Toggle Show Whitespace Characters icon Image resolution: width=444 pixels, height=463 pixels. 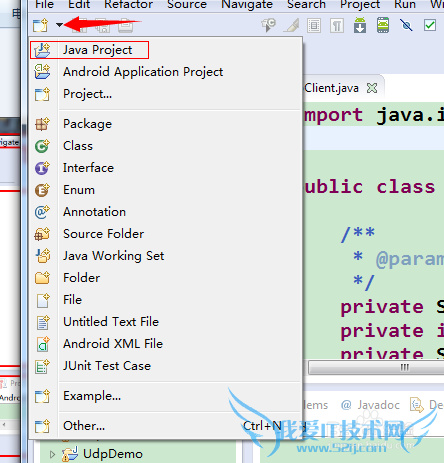(337, 25)
